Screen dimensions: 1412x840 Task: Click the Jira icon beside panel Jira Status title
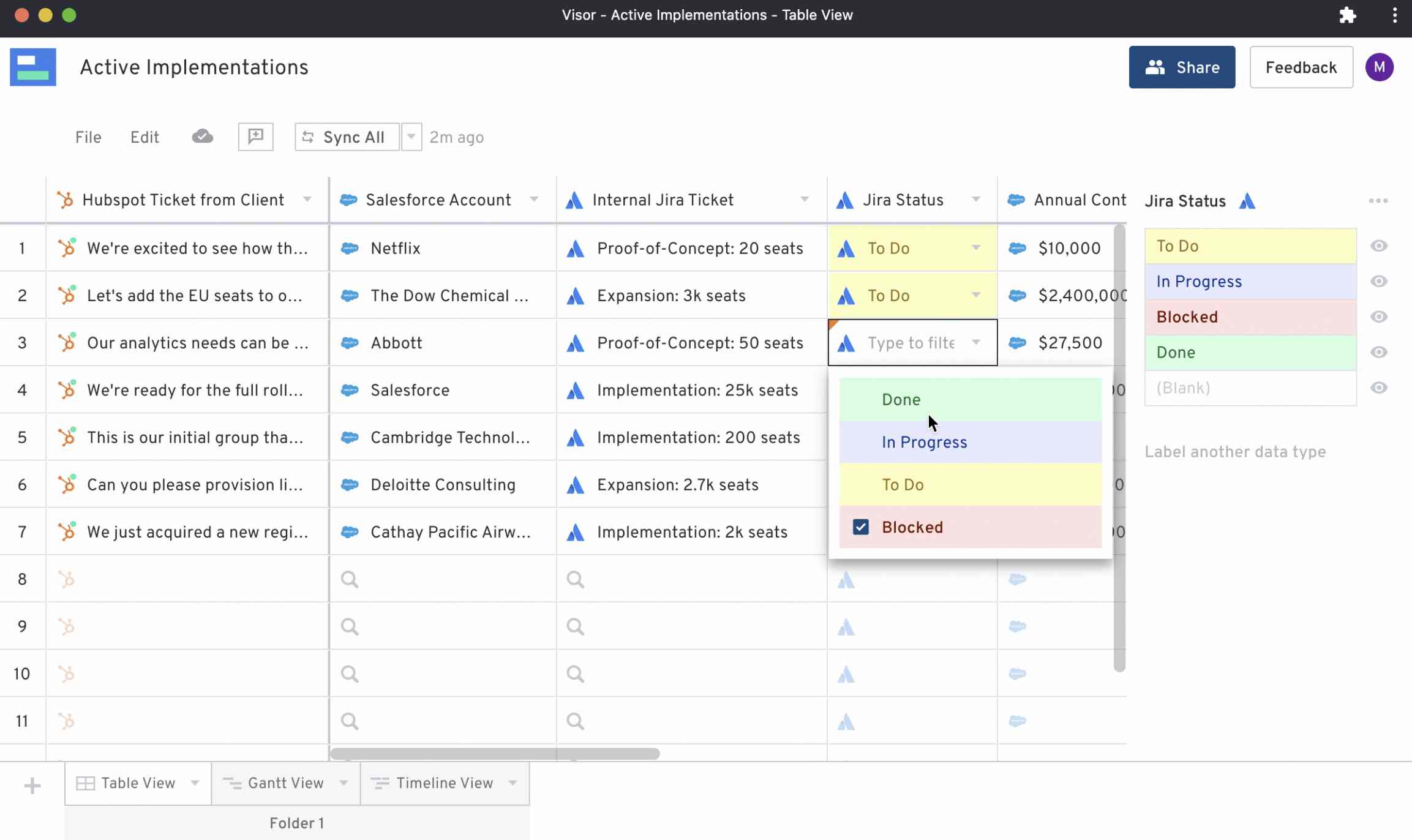1247,201
